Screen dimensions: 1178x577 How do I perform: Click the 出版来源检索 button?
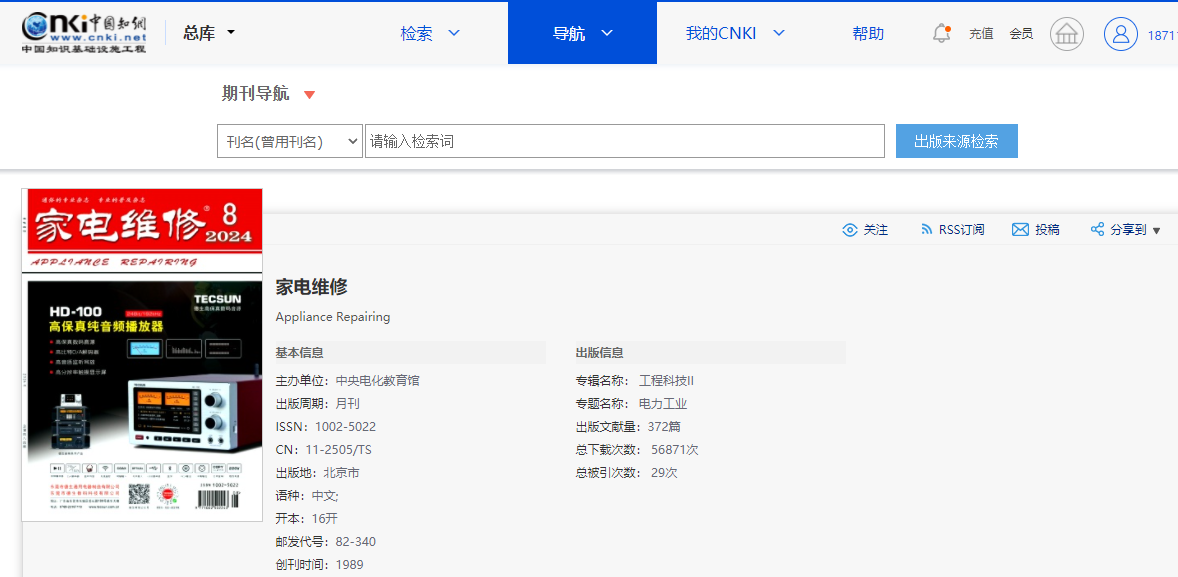point(956,141)
